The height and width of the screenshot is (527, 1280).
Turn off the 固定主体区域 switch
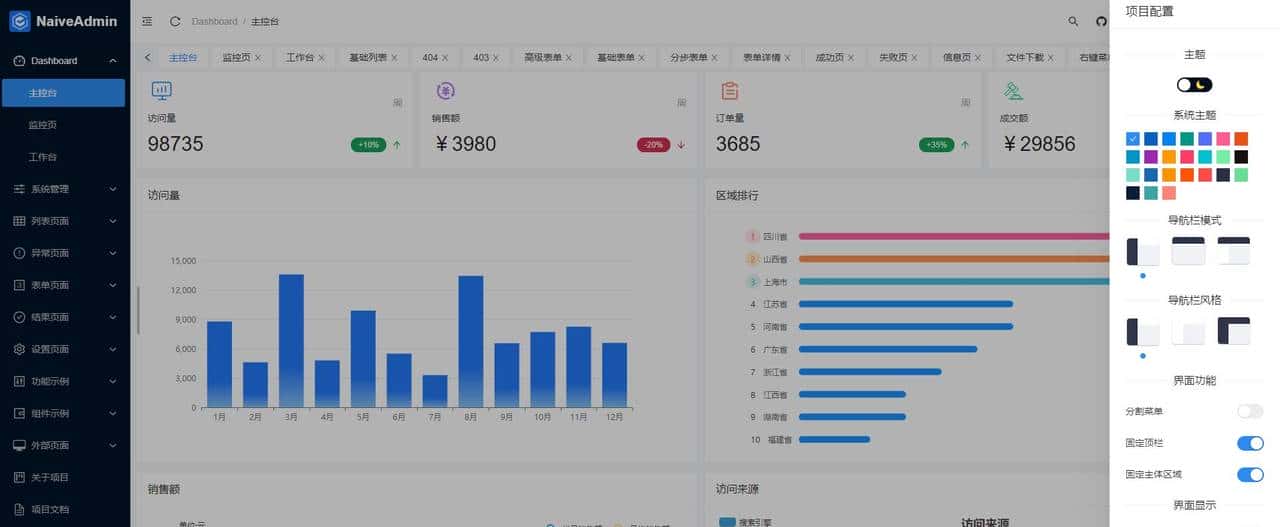click(1250, 474)
